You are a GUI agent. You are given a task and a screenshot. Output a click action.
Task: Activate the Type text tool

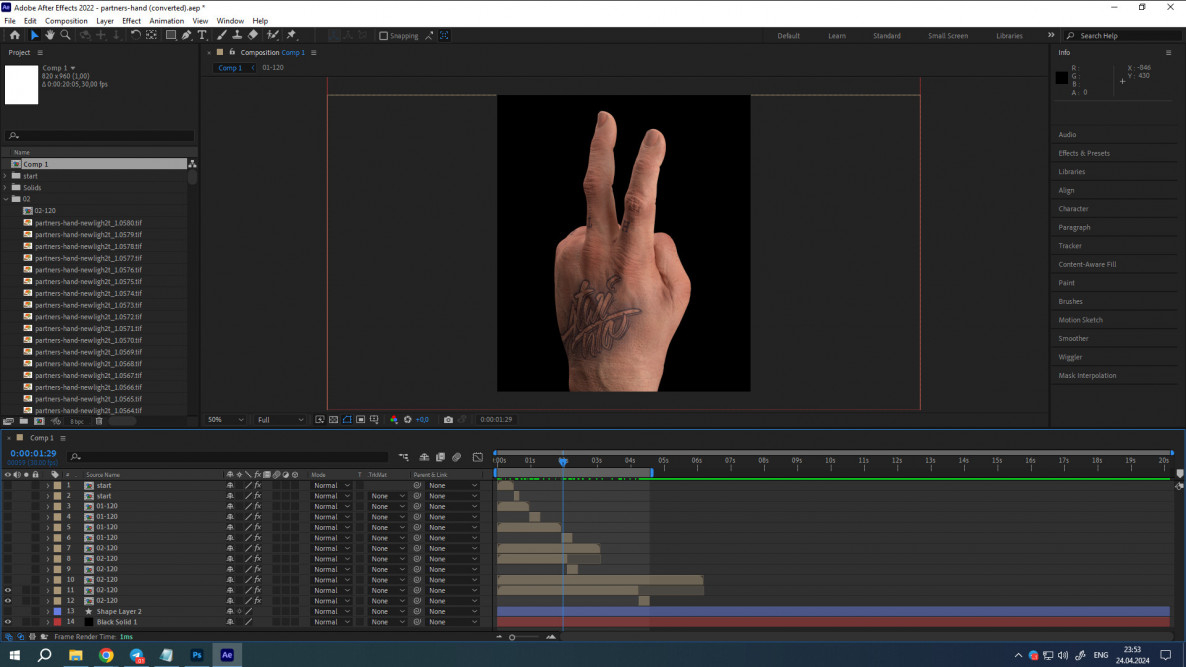pyautogui.click(x=202, y=35)
